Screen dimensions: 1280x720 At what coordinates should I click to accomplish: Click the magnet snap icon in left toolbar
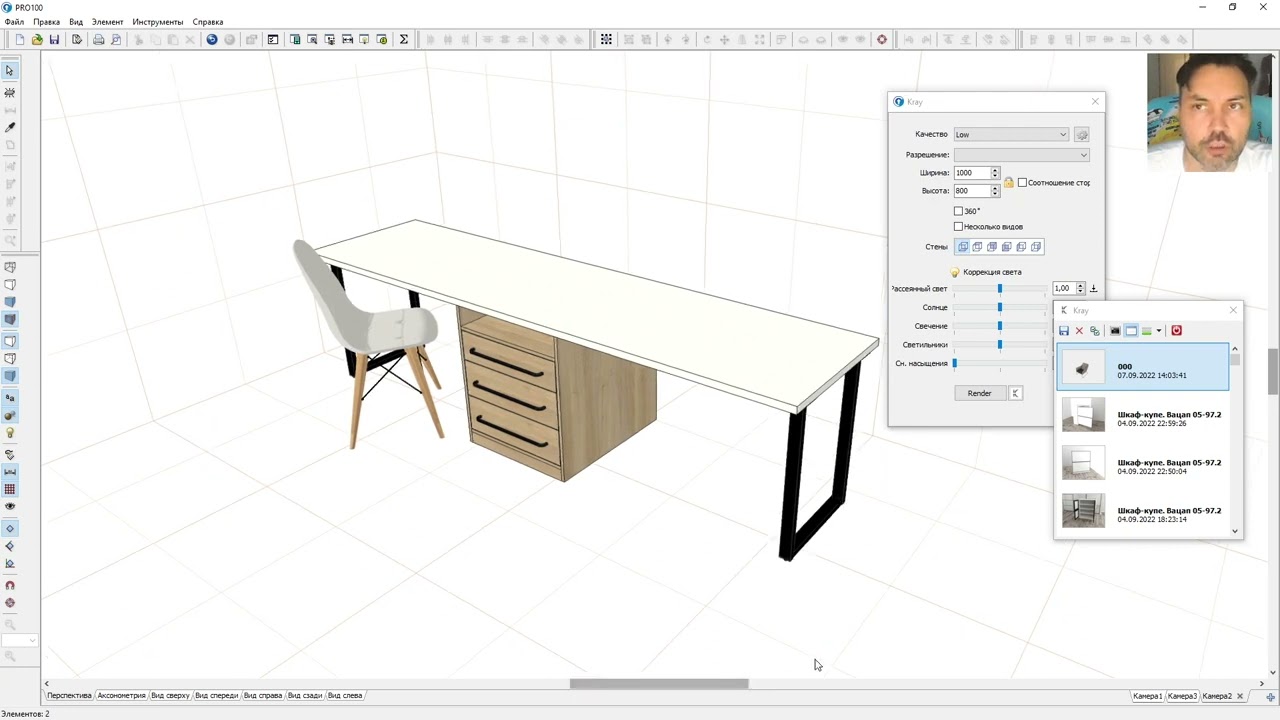pyautogui.click(x=10, y=586)
